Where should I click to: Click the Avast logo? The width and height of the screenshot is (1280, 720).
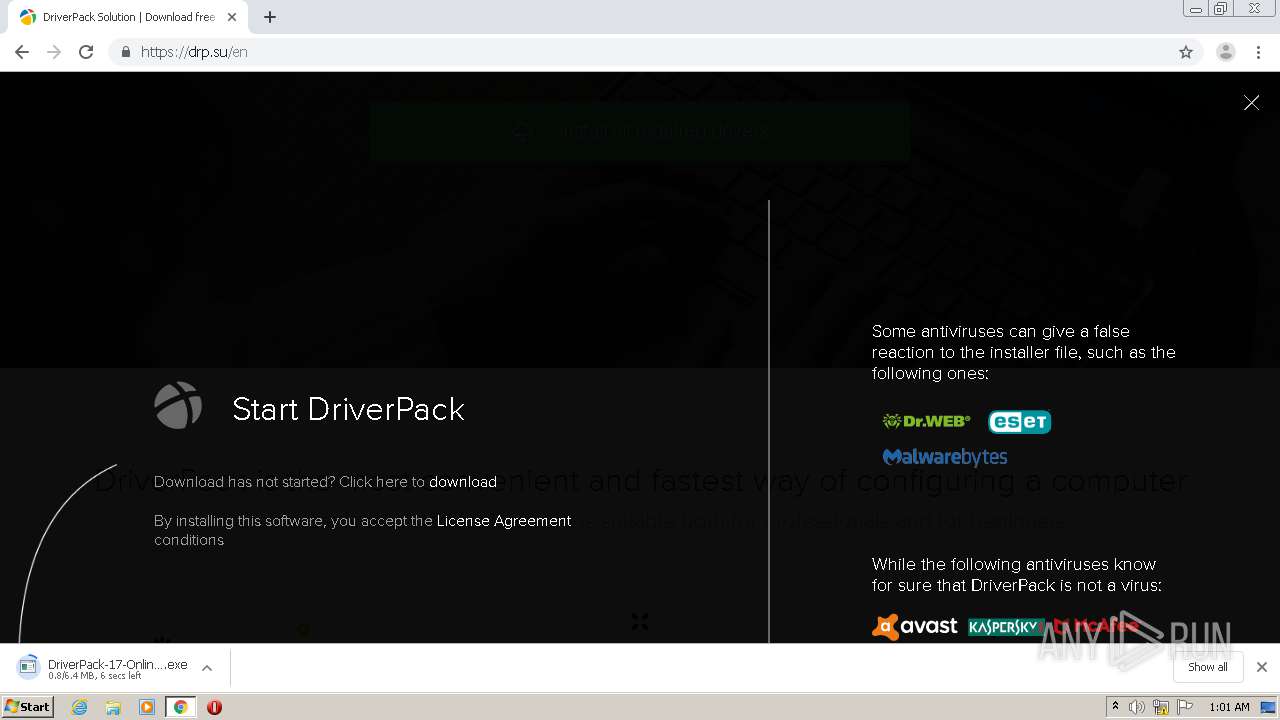[x=914, y=627]
